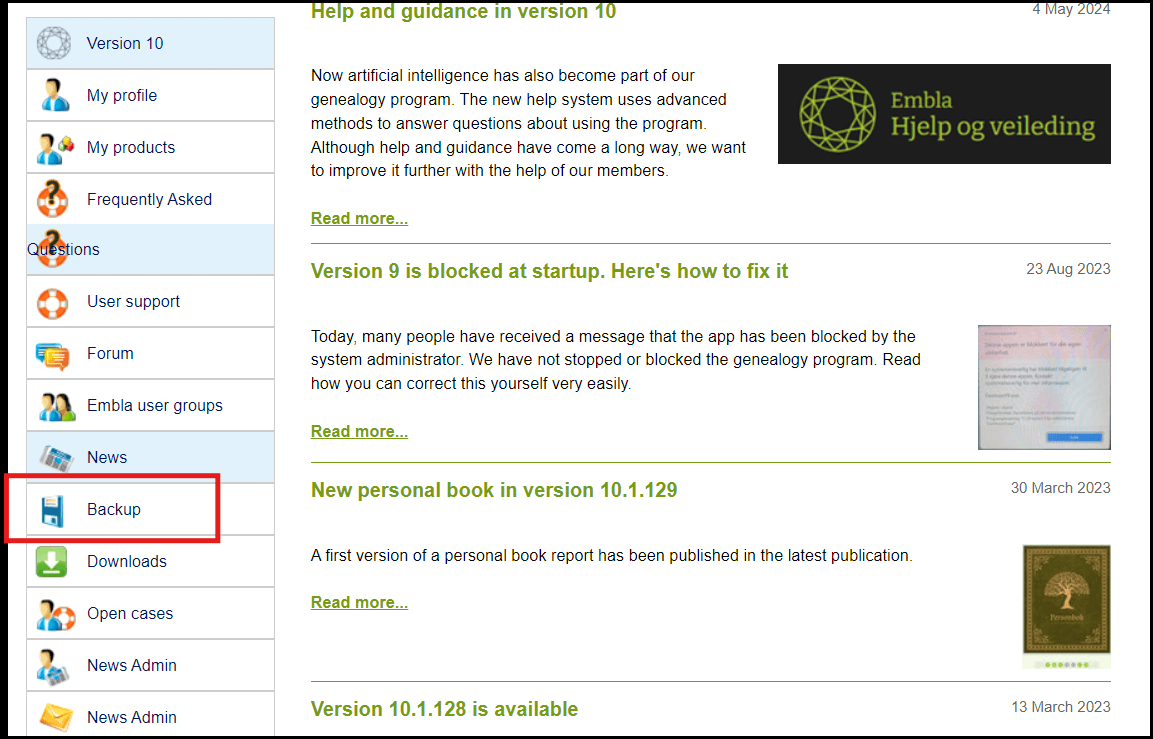Follow Read more under Version 9 blocked article
This screenshot has width=1153, height=739.
(359, 431)
